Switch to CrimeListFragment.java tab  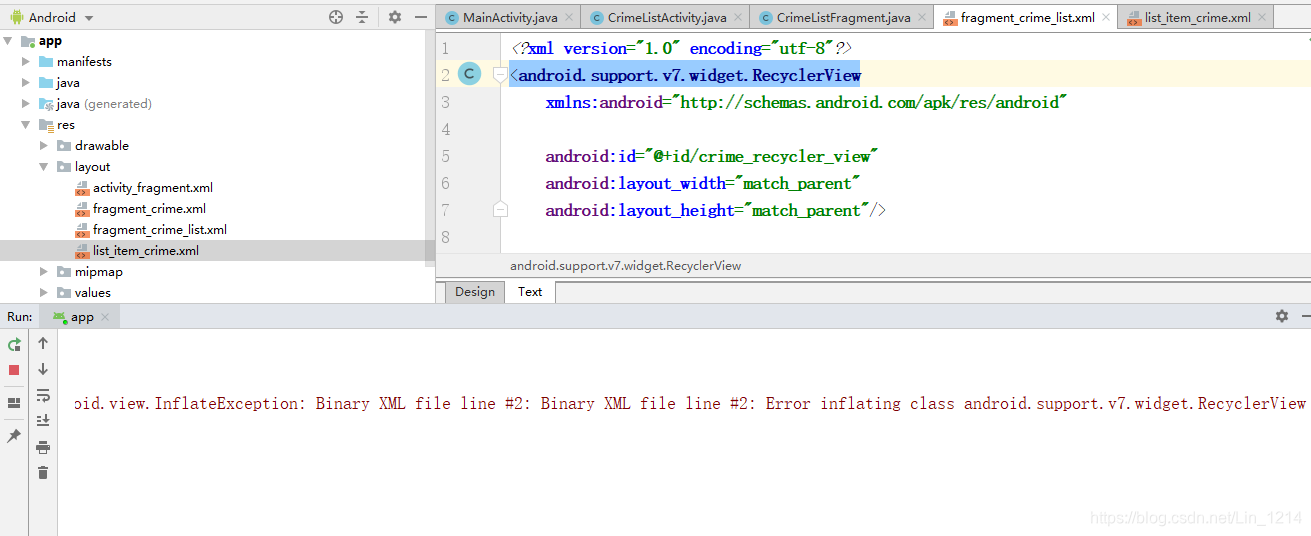tap(843, 17)
